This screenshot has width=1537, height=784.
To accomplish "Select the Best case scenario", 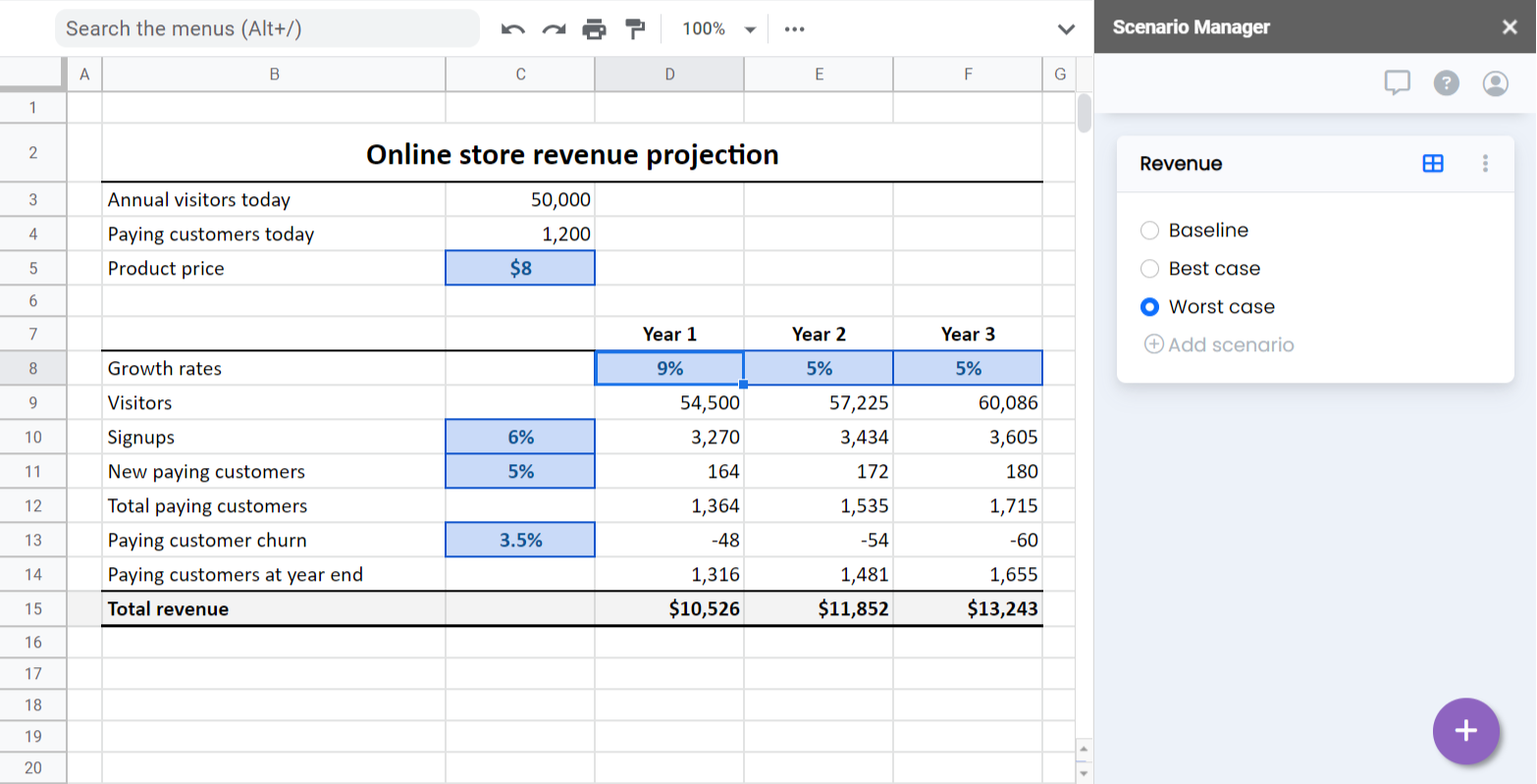I will coord(1150,269).
